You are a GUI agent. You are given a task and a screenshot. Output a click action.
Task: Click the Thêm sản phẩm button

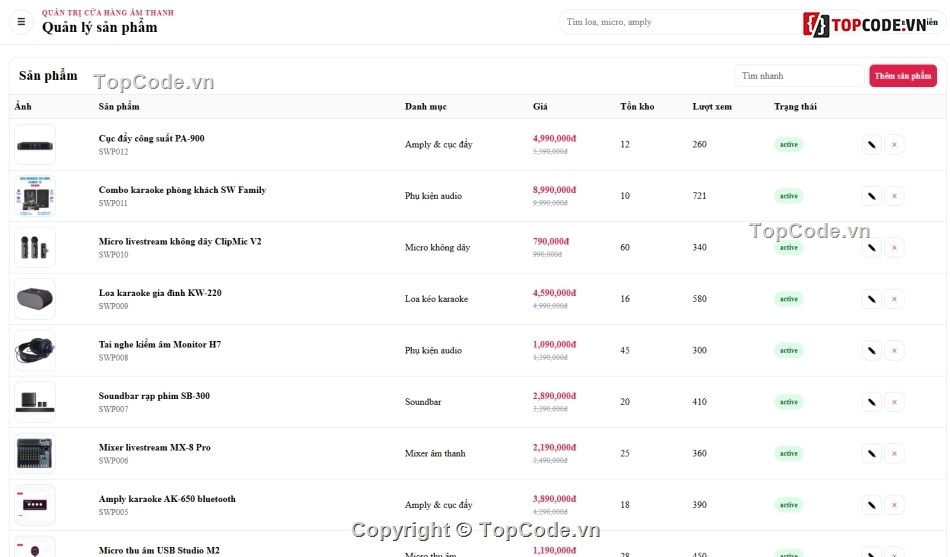(x=903, y=76)
